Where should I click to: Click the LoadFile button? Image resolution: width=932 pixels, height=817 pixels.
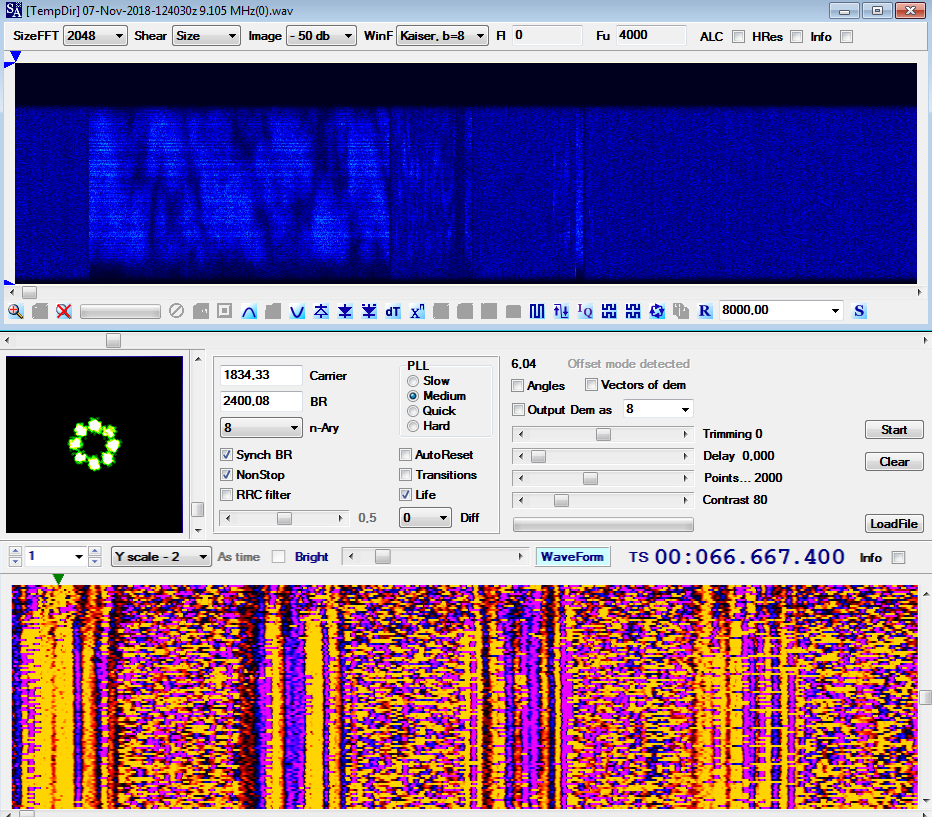tap(894, 523)
